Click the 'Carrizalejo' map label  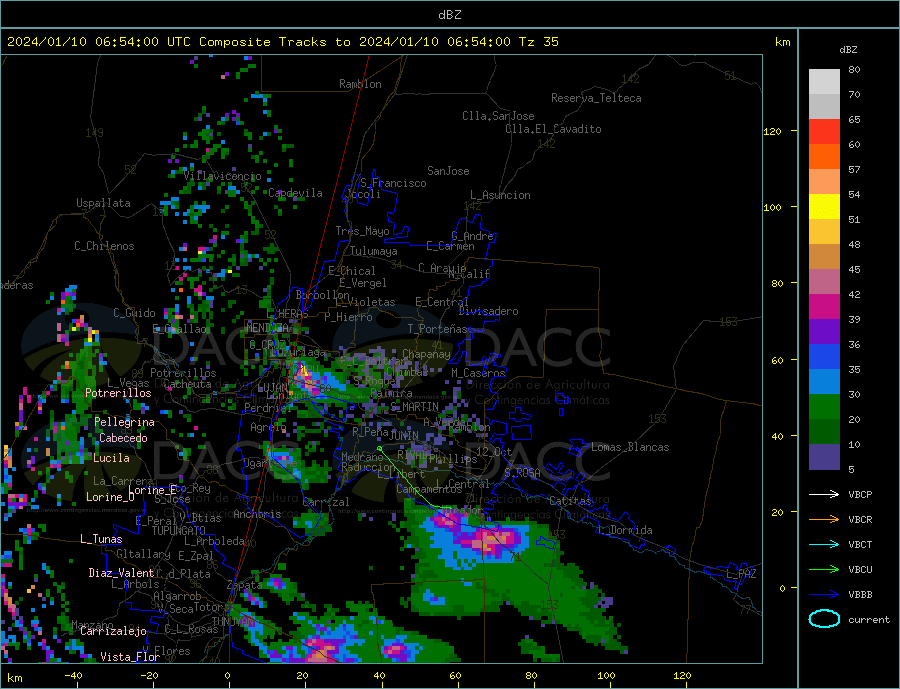tap(113, 631)
